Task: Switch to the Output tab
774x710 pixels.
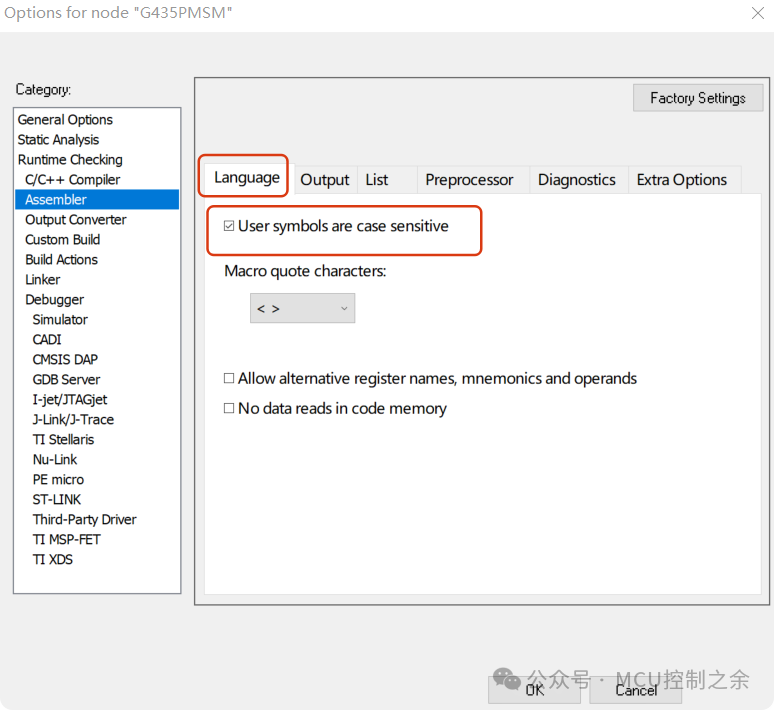Action: 324,180
